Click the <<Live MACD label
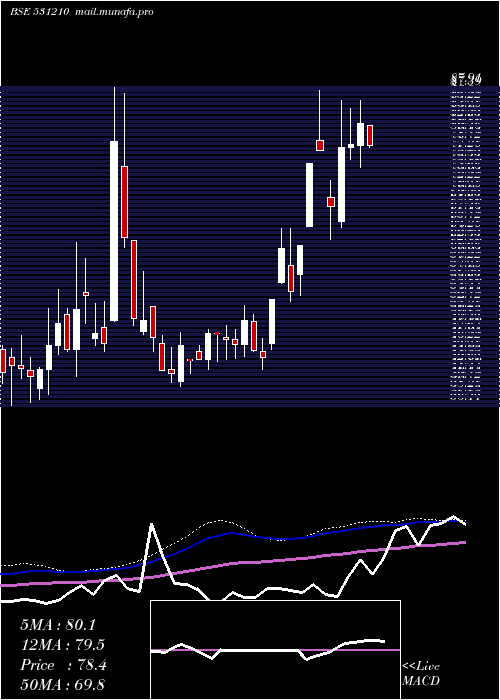500x700 pixels. click(421, 673)
